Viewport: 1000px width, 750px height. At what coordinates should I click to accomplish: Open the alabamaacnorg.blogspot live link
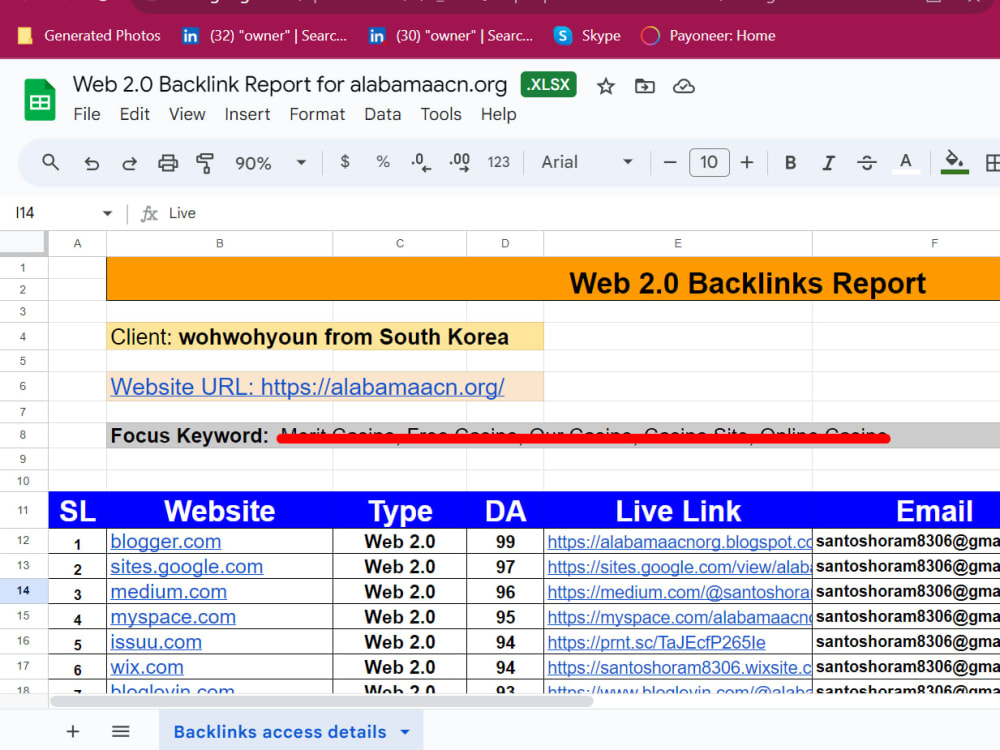click(679, 541)
